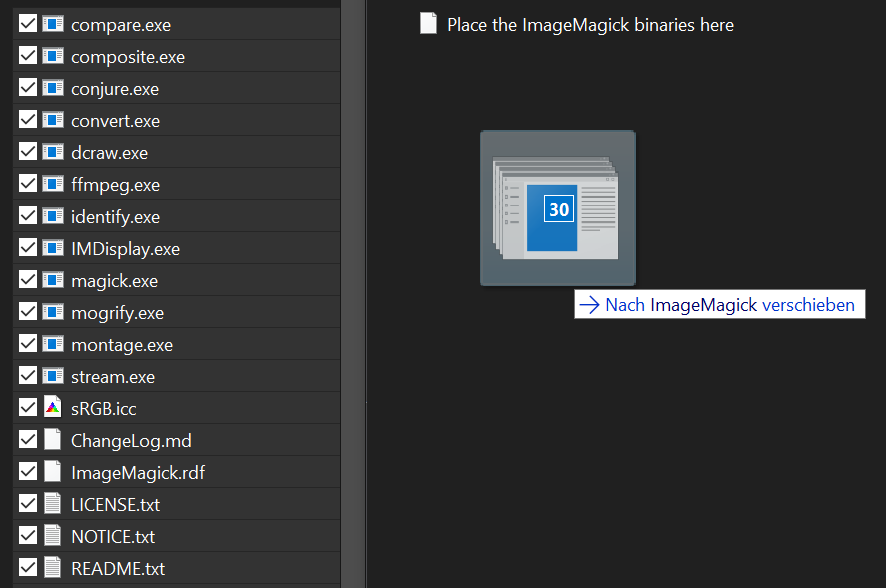Uncheck the stream.exe checkbox

28,376
